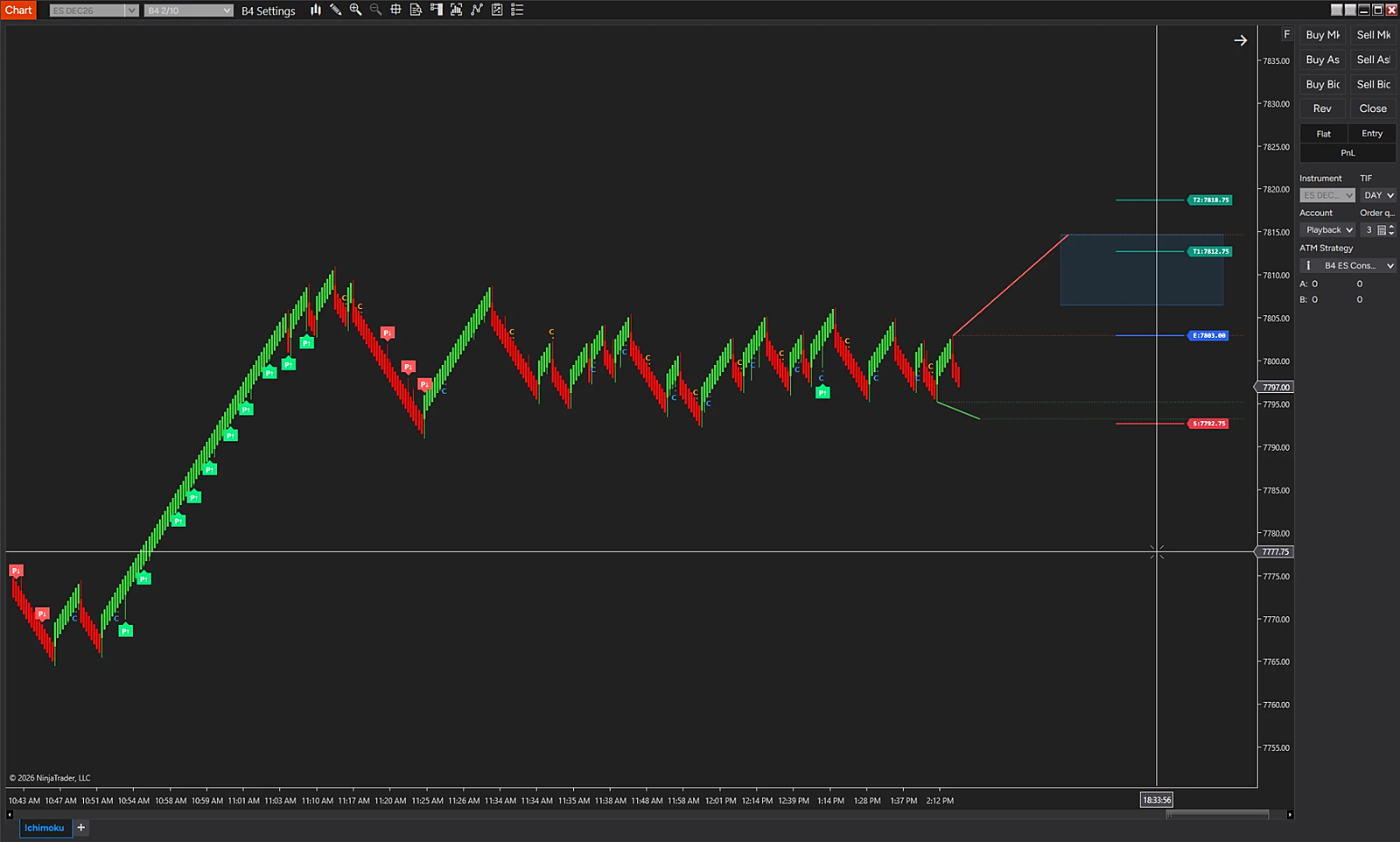Open the Data Series icon

[456, 10]
